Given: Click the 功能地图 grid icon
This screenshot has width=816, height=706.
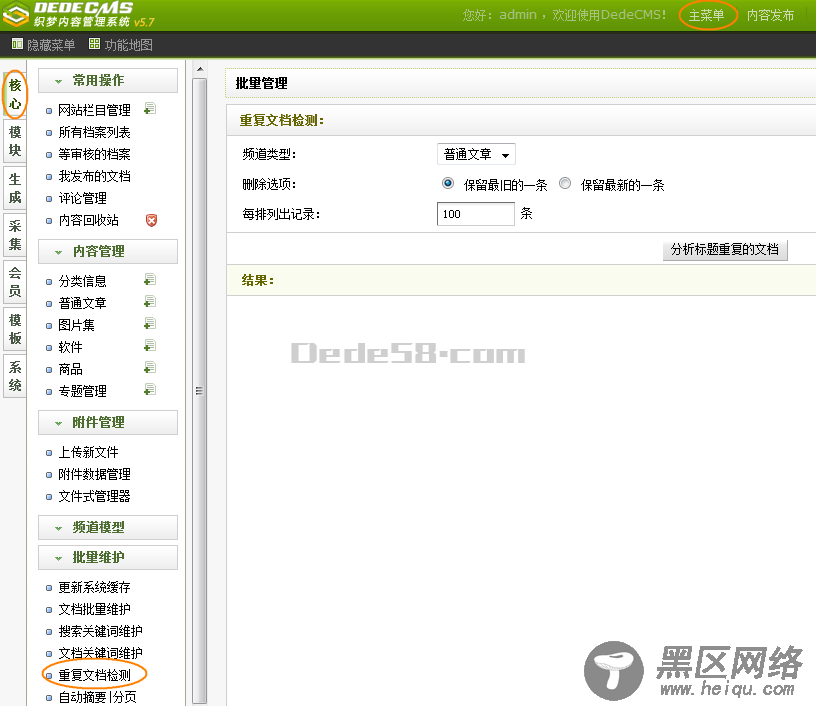Looking at the screenshot, I should tap(94, 44).
